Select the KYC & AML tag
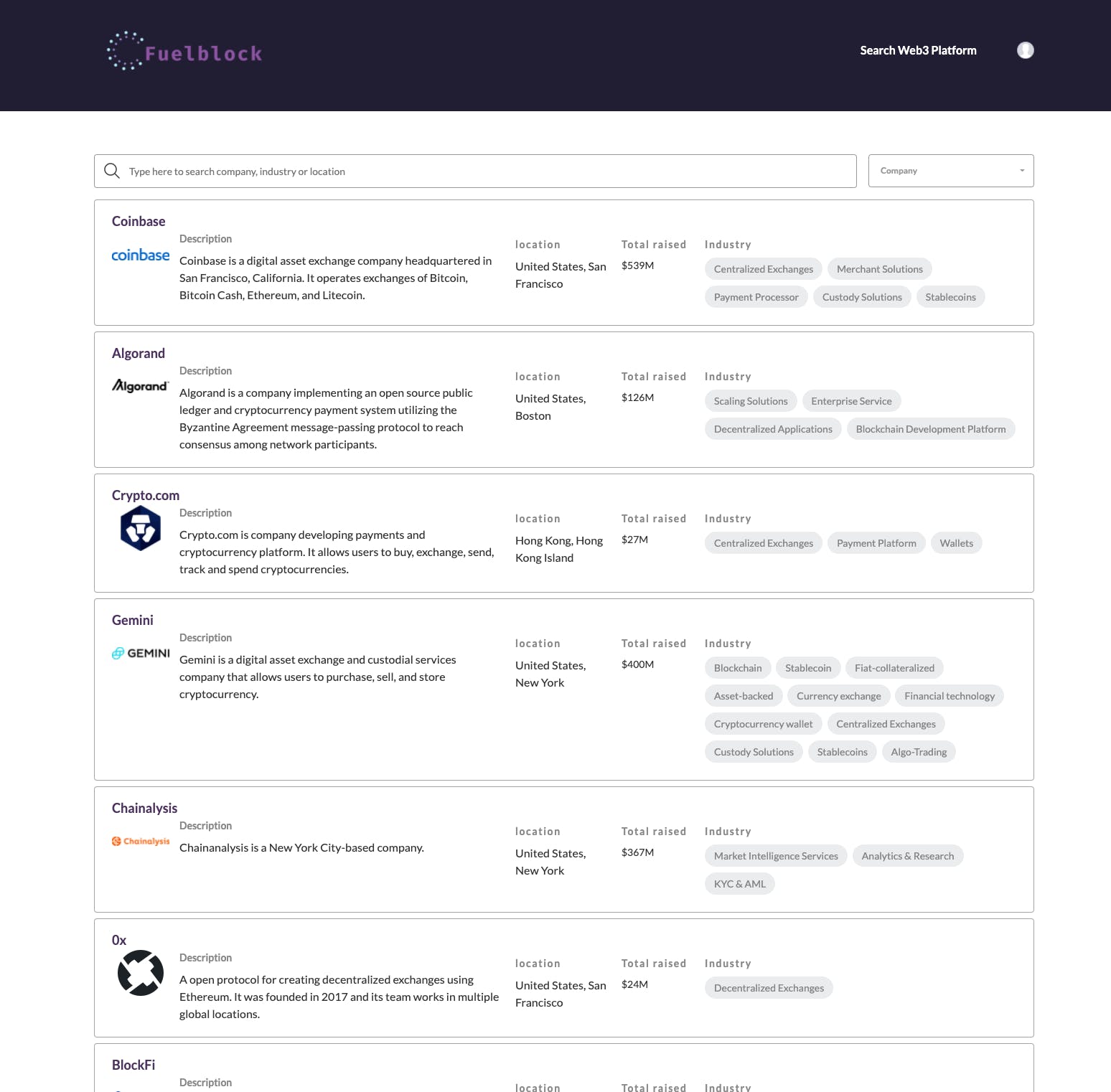Image resolution: width=1111 pixels, height=1092 pixels. coord(740,884)
